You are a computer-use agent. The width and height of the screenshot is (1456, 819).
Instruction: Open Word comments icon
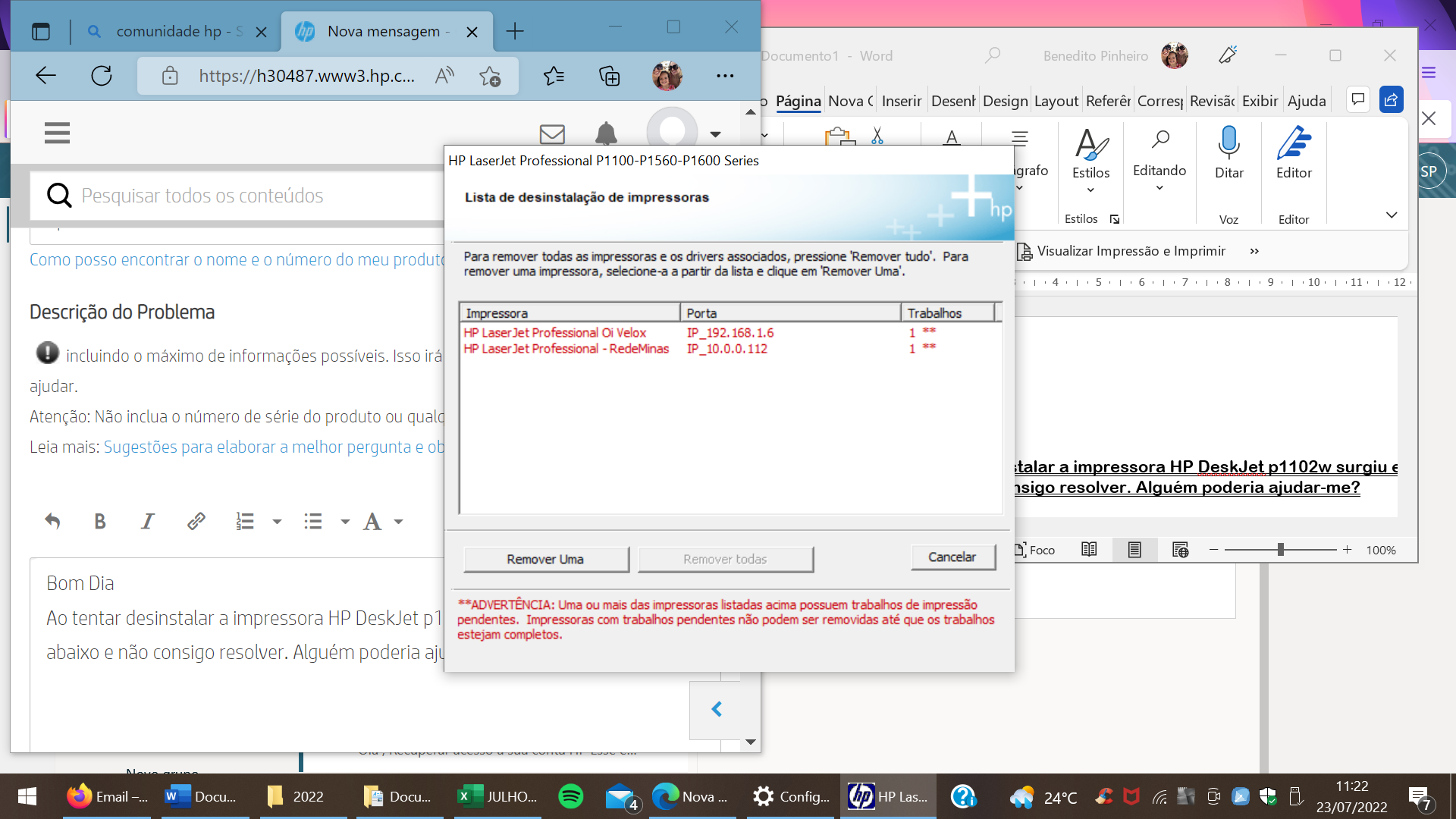pos(1357,99)
